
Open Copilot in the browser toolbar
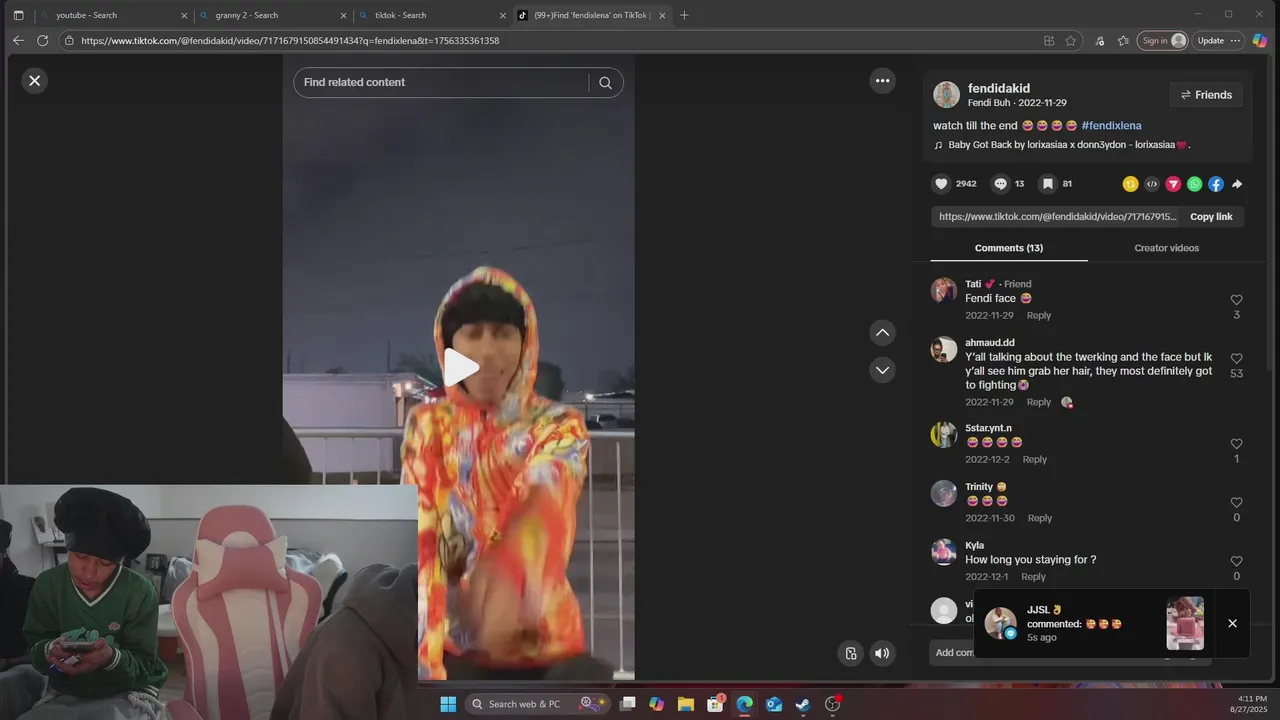tap(1260, 41)
